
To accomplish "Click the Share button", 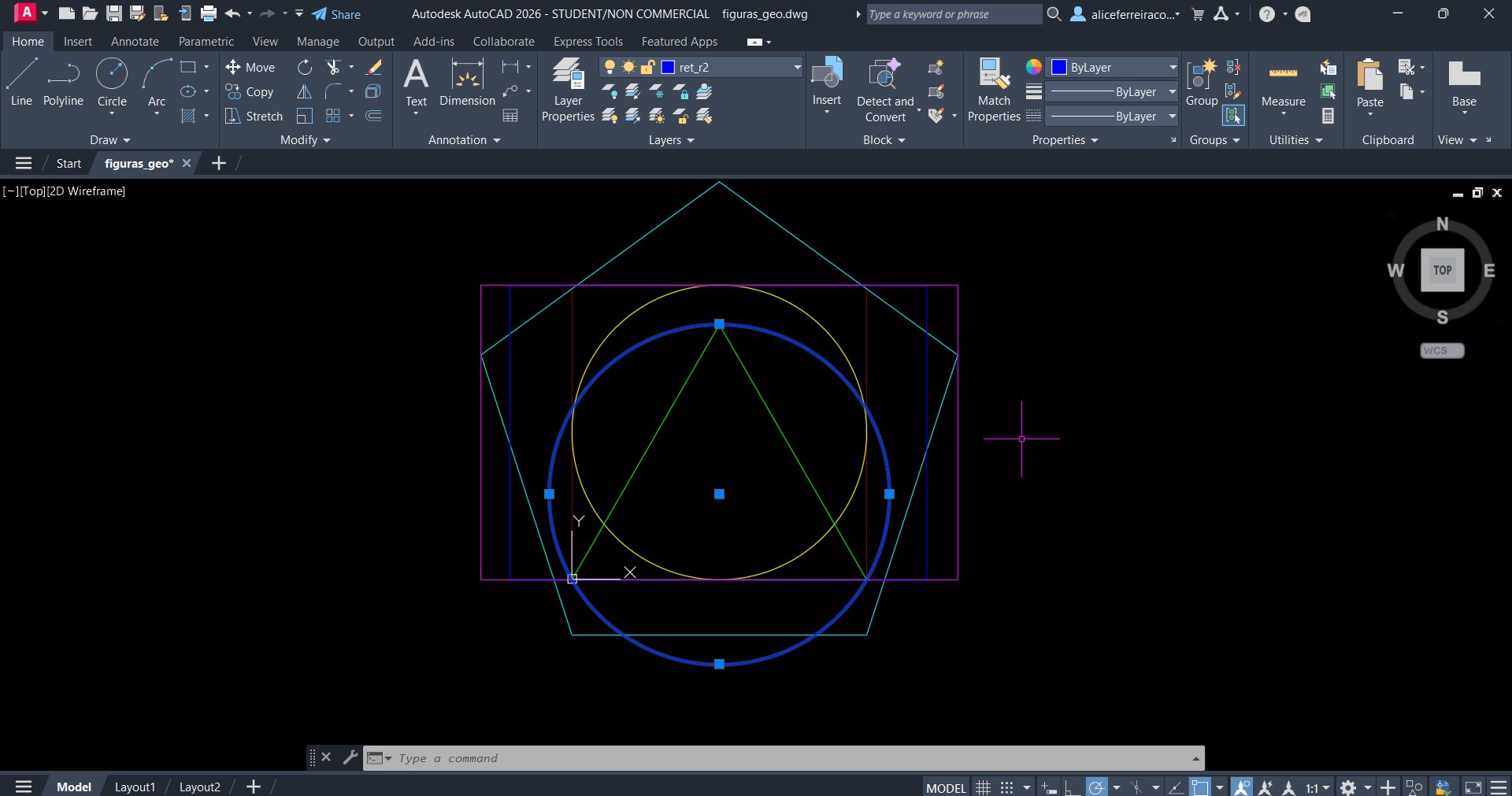I will (336, 14).
